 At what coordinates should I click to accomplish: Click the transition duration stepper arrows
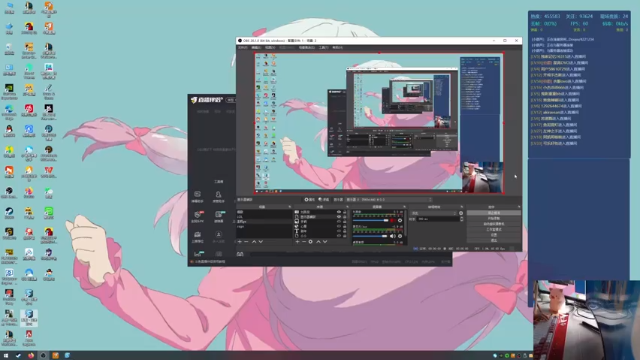point(462,219)
